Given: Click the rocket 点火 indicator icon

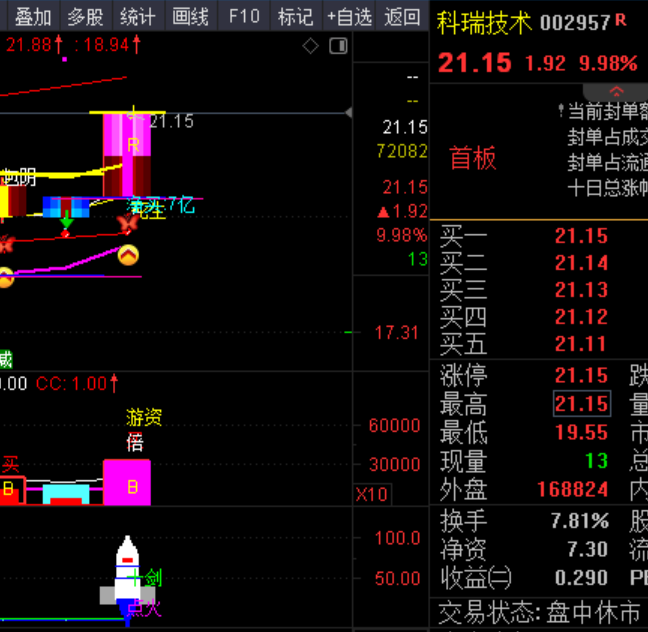Looking at the screenshot, I should 127,579.
